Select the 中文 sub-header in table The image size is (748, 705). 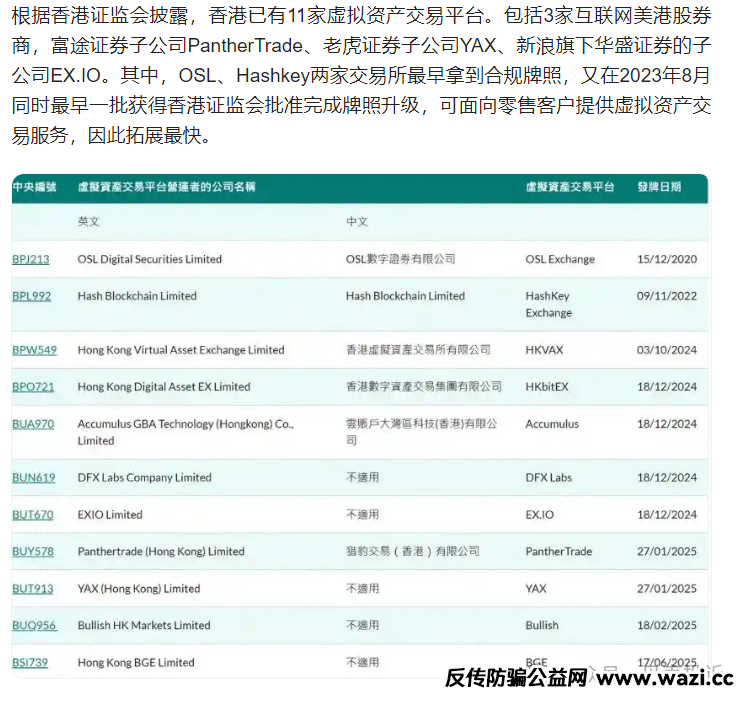click(x=357, y=222)
